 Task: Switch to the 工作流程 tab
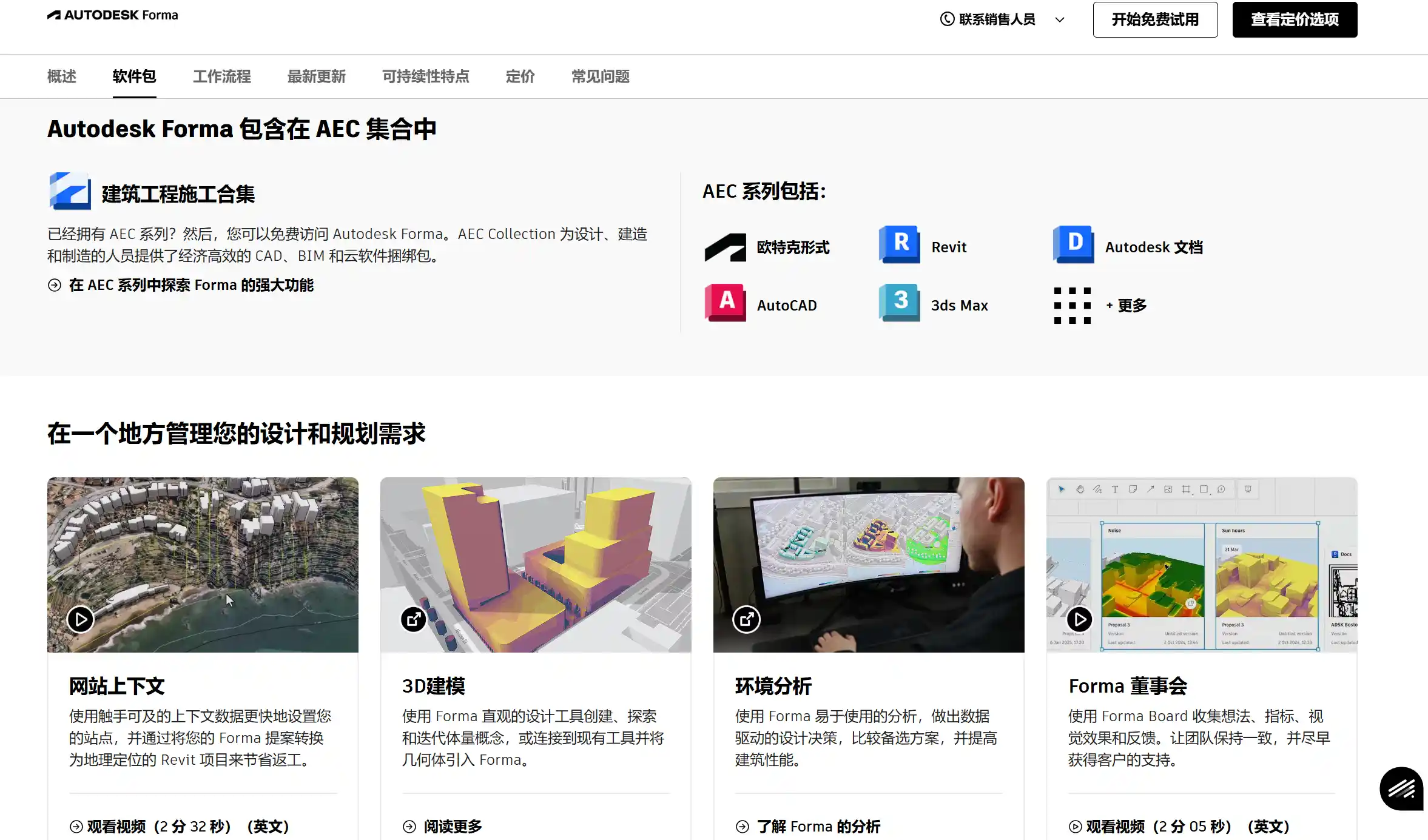click(221, 76)
